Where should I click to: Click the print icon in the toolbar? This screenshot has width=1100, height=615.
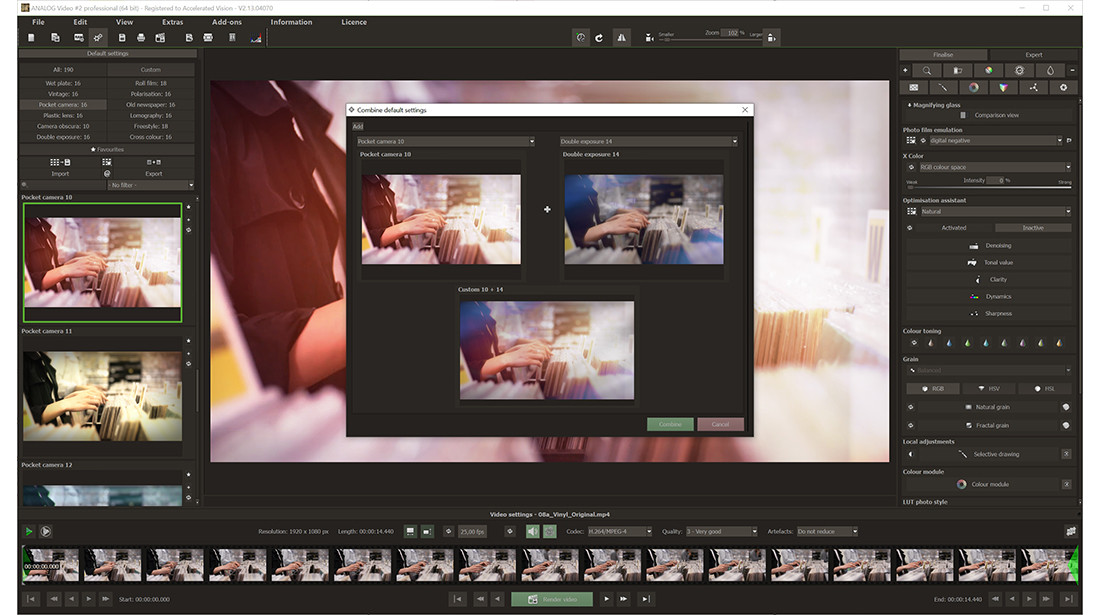141,38
